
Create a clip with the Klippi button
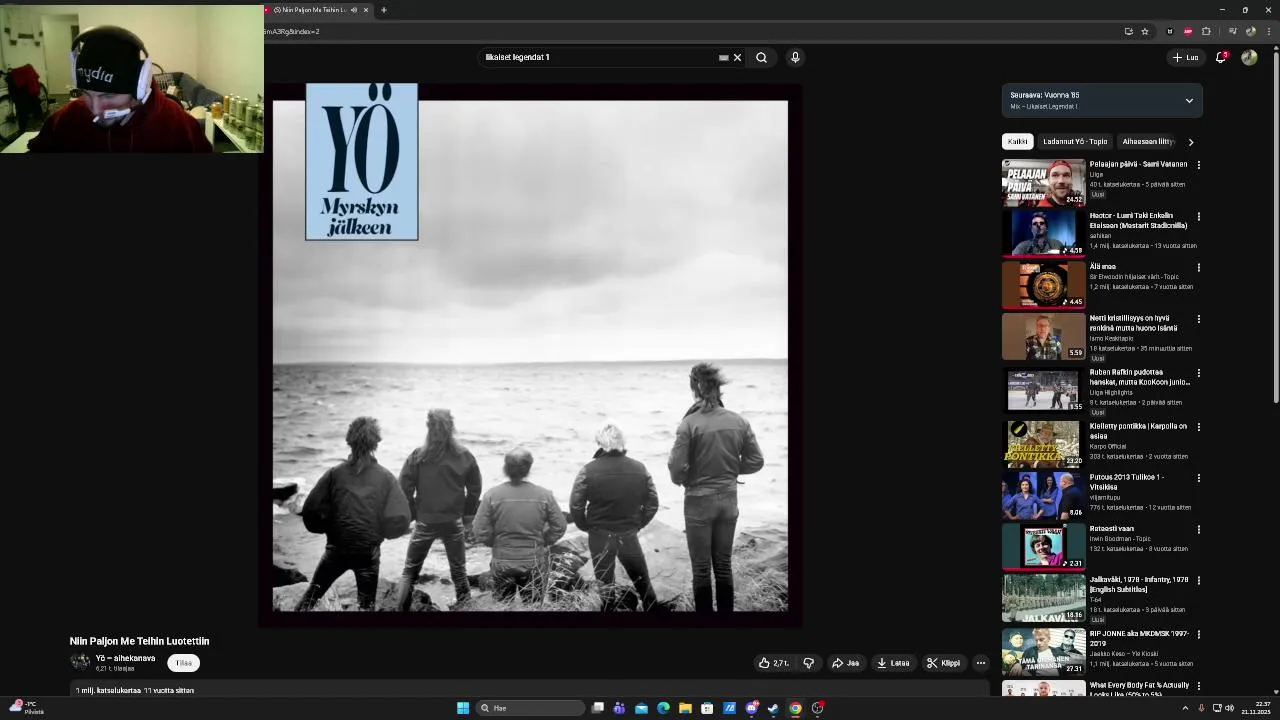tap(944, 663)
